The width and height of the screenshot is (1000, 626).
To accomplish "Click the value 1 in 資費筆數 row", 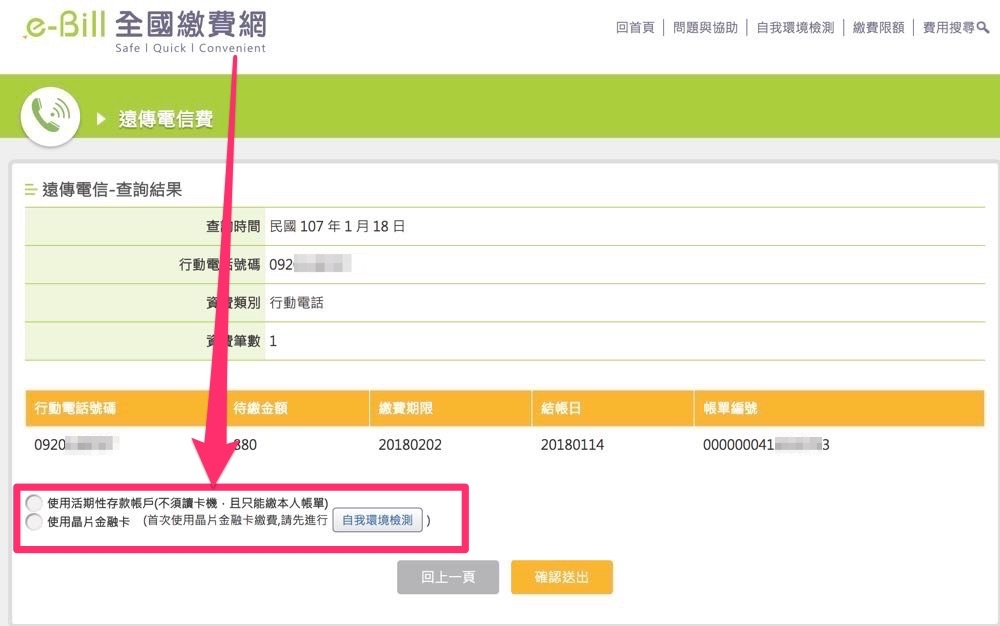I will pyautogui.click(x=273, y=341).
